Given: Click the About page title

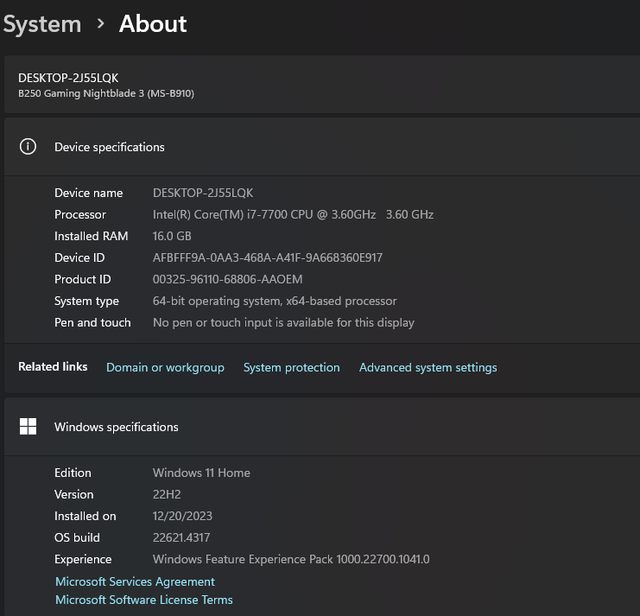Looking at the screenshot, I should point(153,24).
